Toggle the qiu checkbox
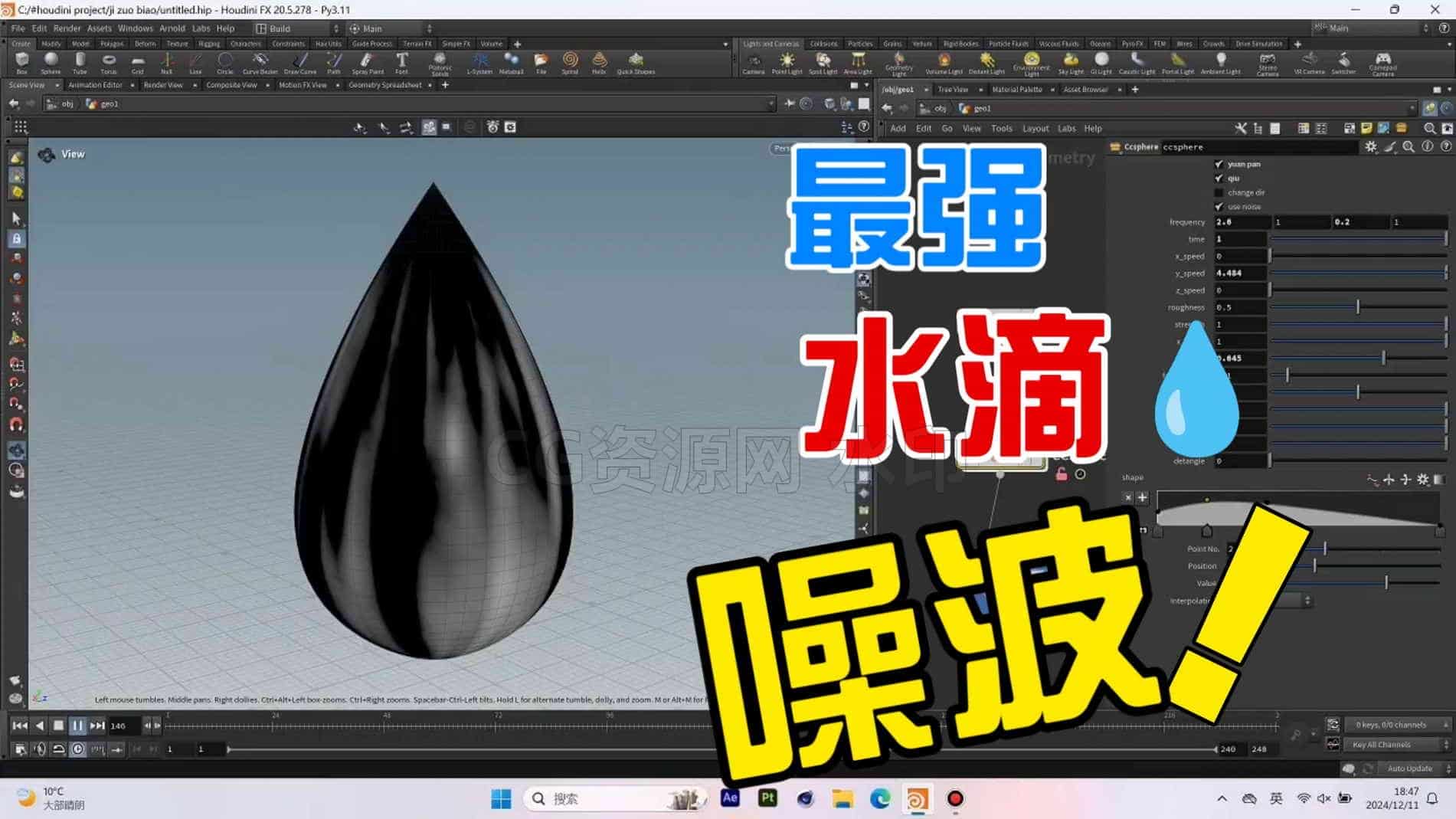 (1219, 178)
